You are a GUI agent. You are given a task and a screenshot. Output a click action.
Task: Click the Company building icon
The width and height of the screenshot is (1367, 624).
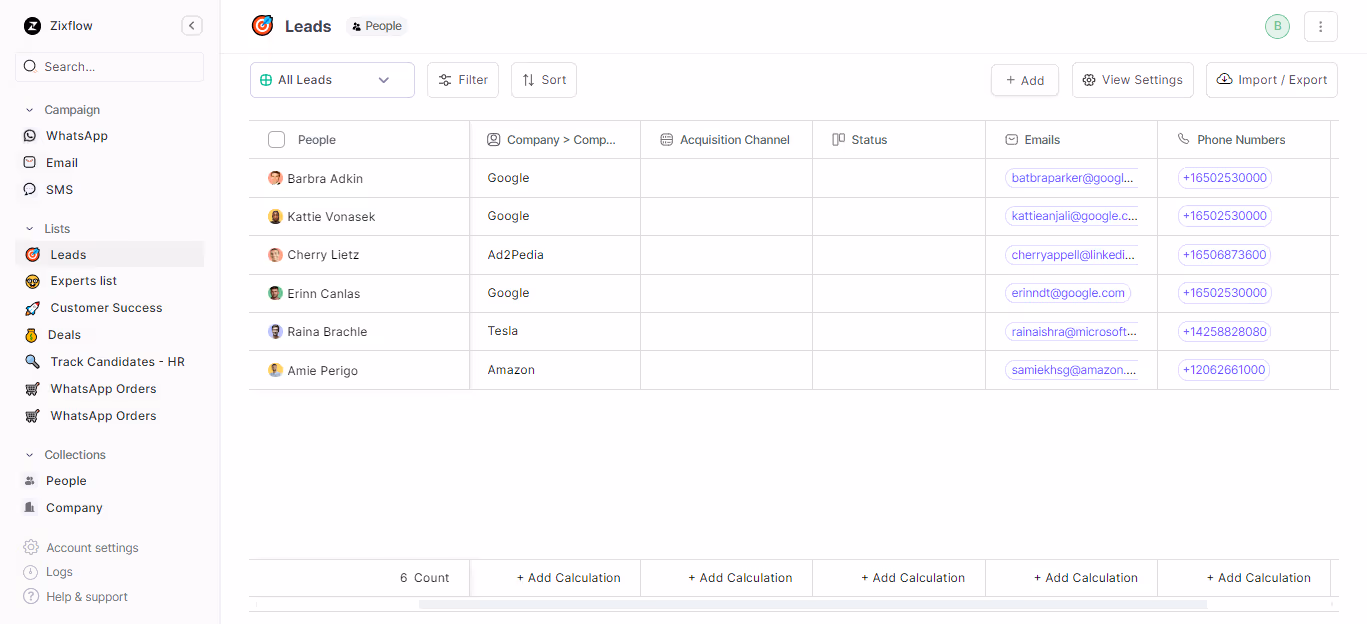(x=29, y=508)
